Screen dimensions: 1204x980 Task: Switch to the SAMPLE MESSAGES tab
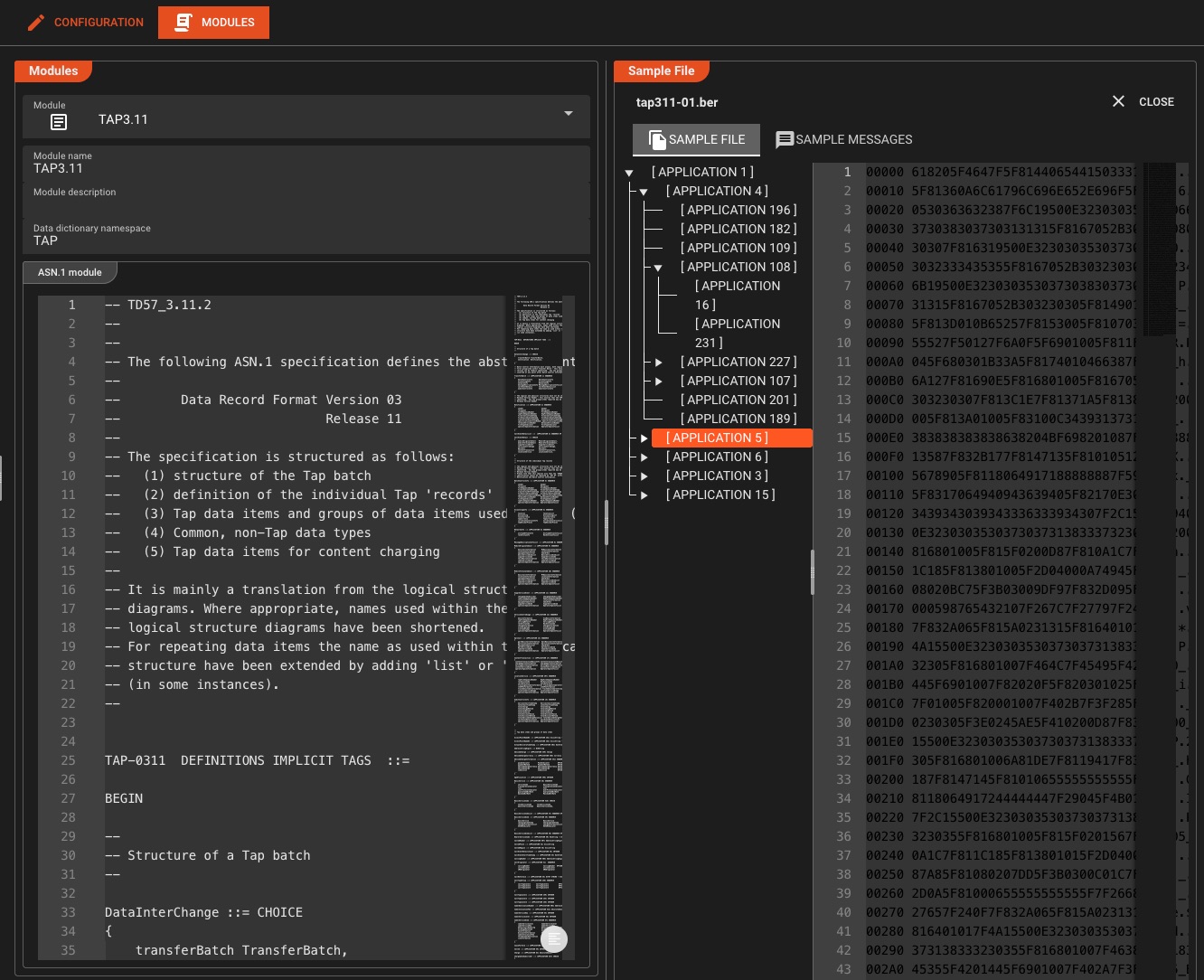click(853, 139)
